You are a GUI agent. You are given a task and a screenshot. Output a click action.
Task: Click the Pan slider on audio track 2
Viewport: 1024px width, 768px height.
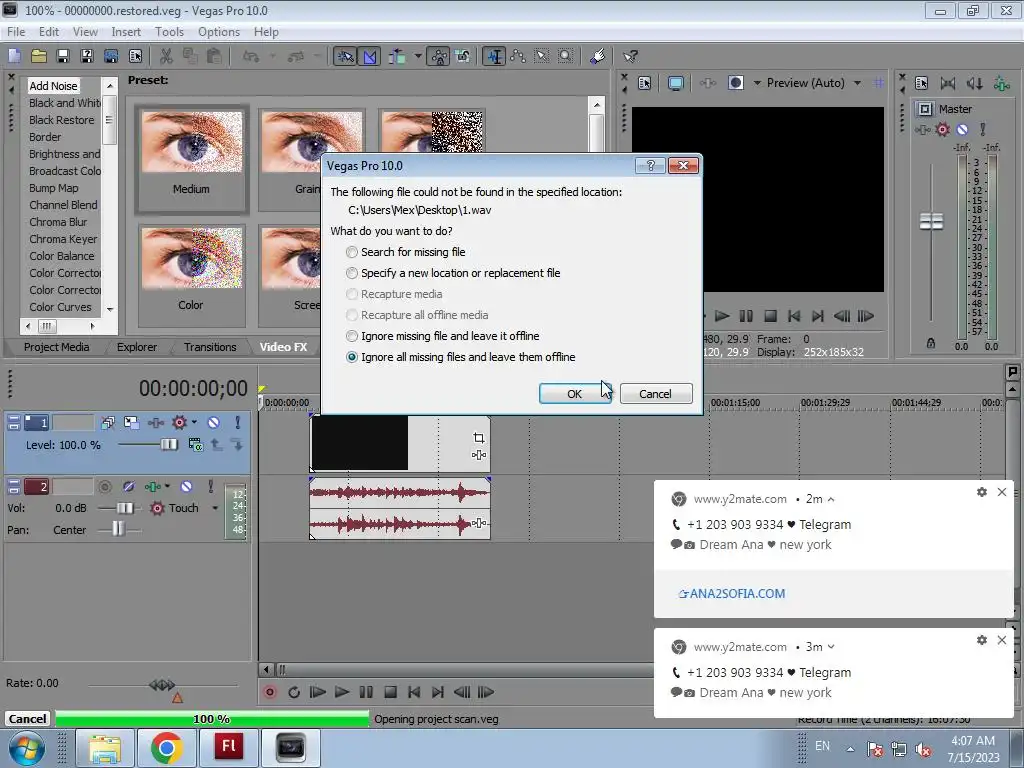click(x=118, y=530)
